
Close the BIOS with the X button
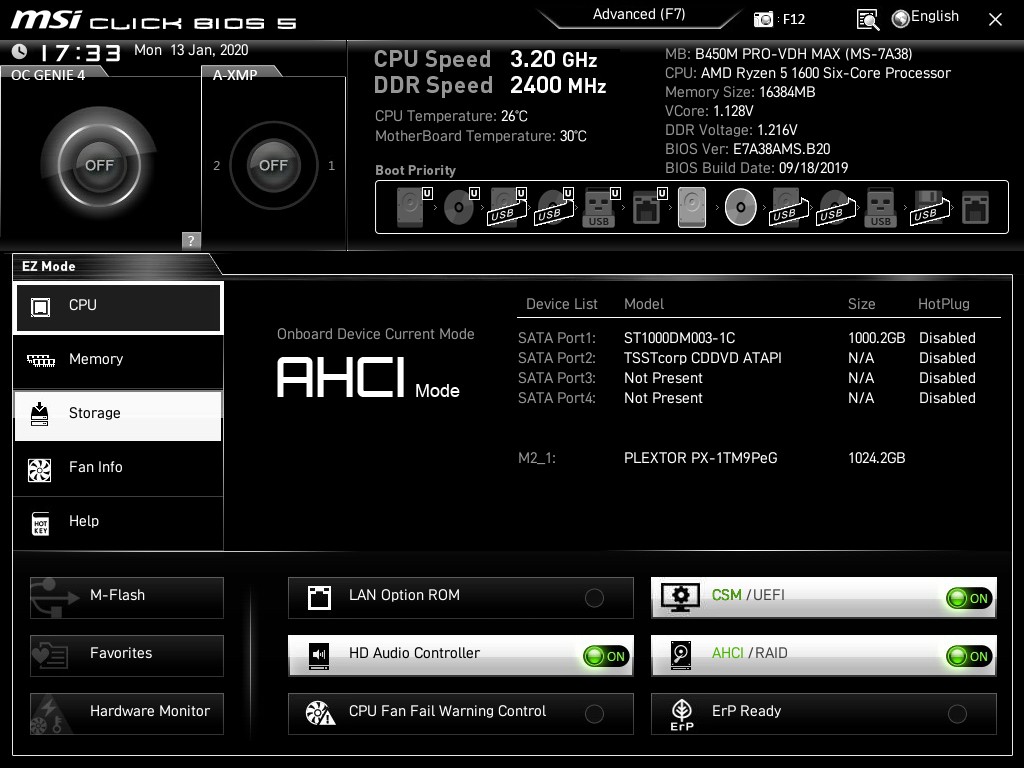pyautogui.click(x=995, y=20)
